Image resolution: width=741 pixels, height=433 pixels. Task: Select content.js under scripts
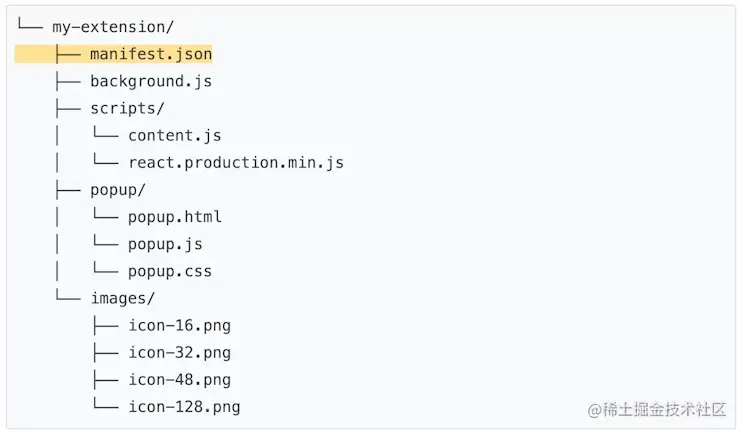coord(174,135)
